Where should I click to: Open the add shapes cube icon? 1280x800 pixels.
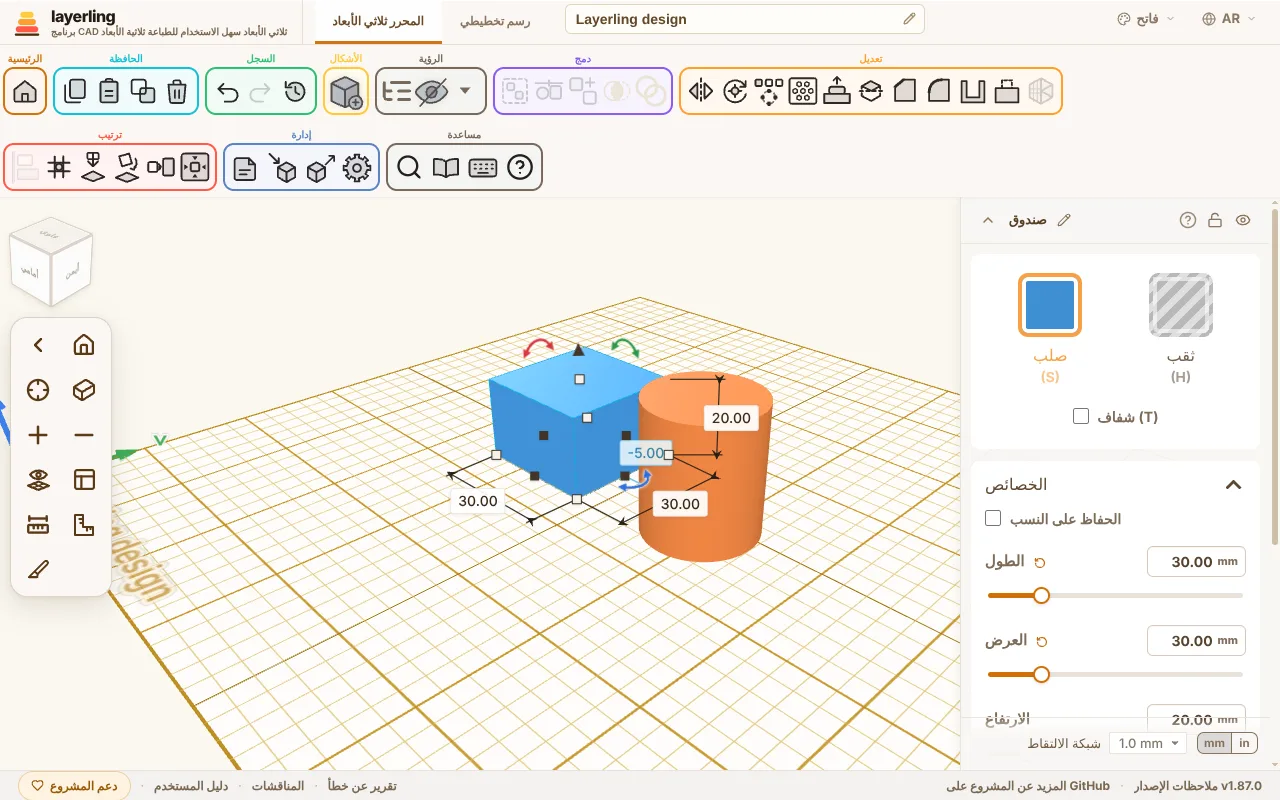(346, 92)
